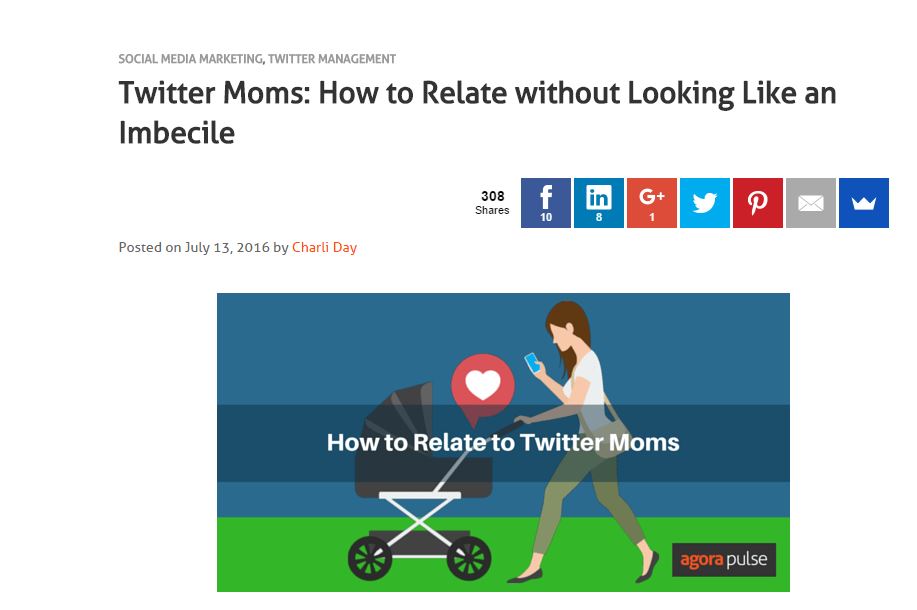Tweet this article using the Twitter bird icon
917x610 pixels.
click(x=705, y=203)
